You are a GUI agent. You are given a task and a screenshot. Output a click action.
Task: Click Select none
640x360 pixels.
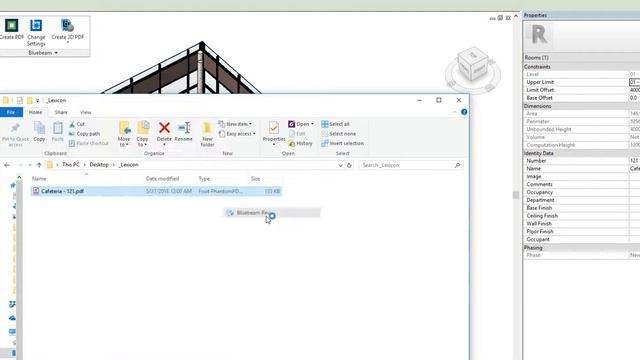pos(338,133)
